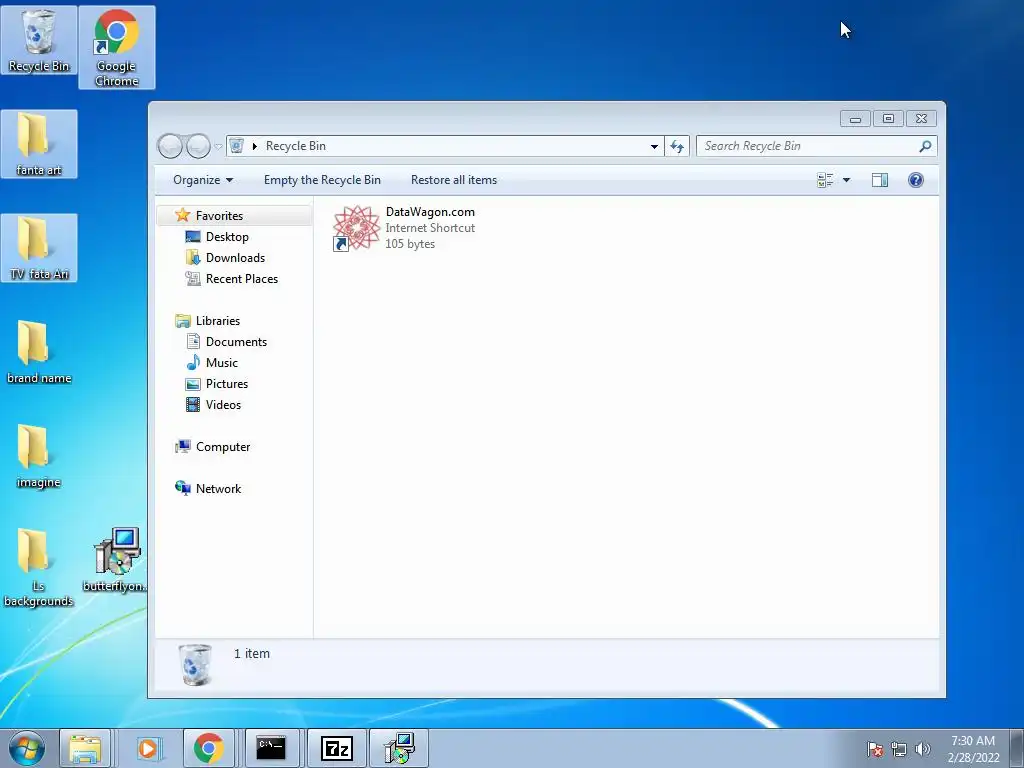
Task: Click the network icon in system tray
Action: pyautogui.click(x=899, y=749)
